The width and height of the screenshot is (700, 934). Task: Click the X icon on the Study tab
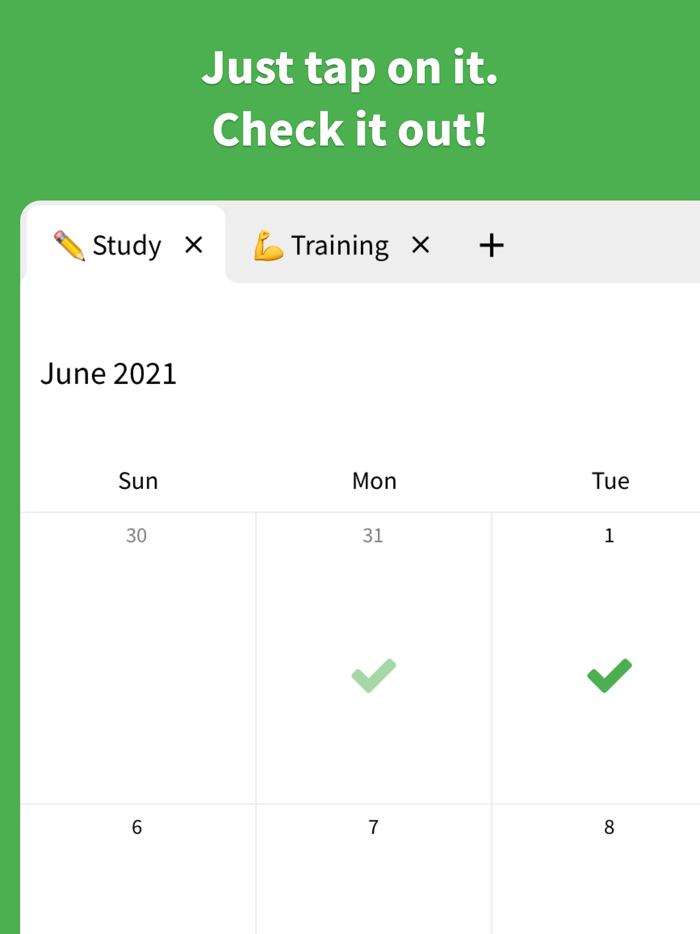pos(193,245)
